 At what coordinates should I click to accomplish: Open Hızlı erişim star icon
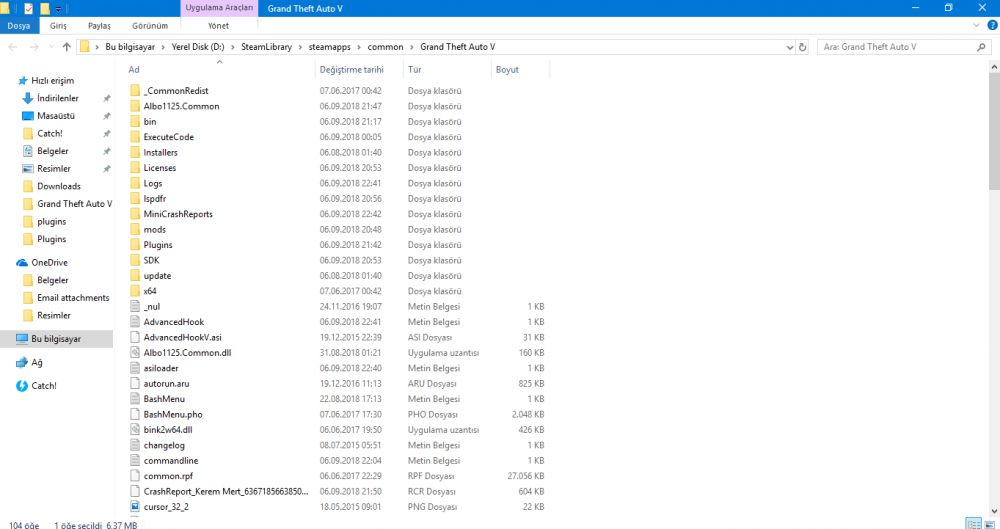point(22,80)
